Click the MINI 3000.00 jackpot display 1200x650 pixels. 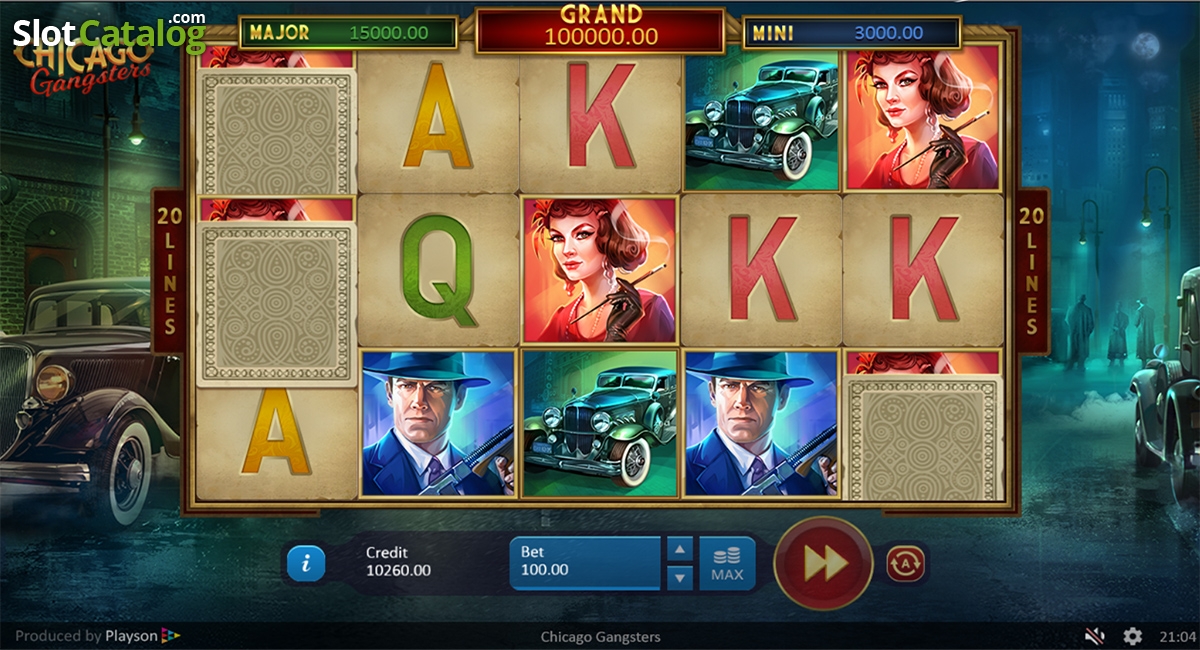pos(851,32)
